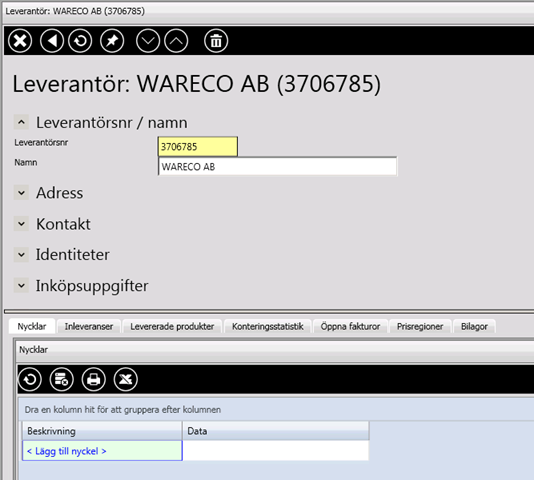534x480 pixels.
Task: Click the Identiteter section heading
Action: coord(73,254)
